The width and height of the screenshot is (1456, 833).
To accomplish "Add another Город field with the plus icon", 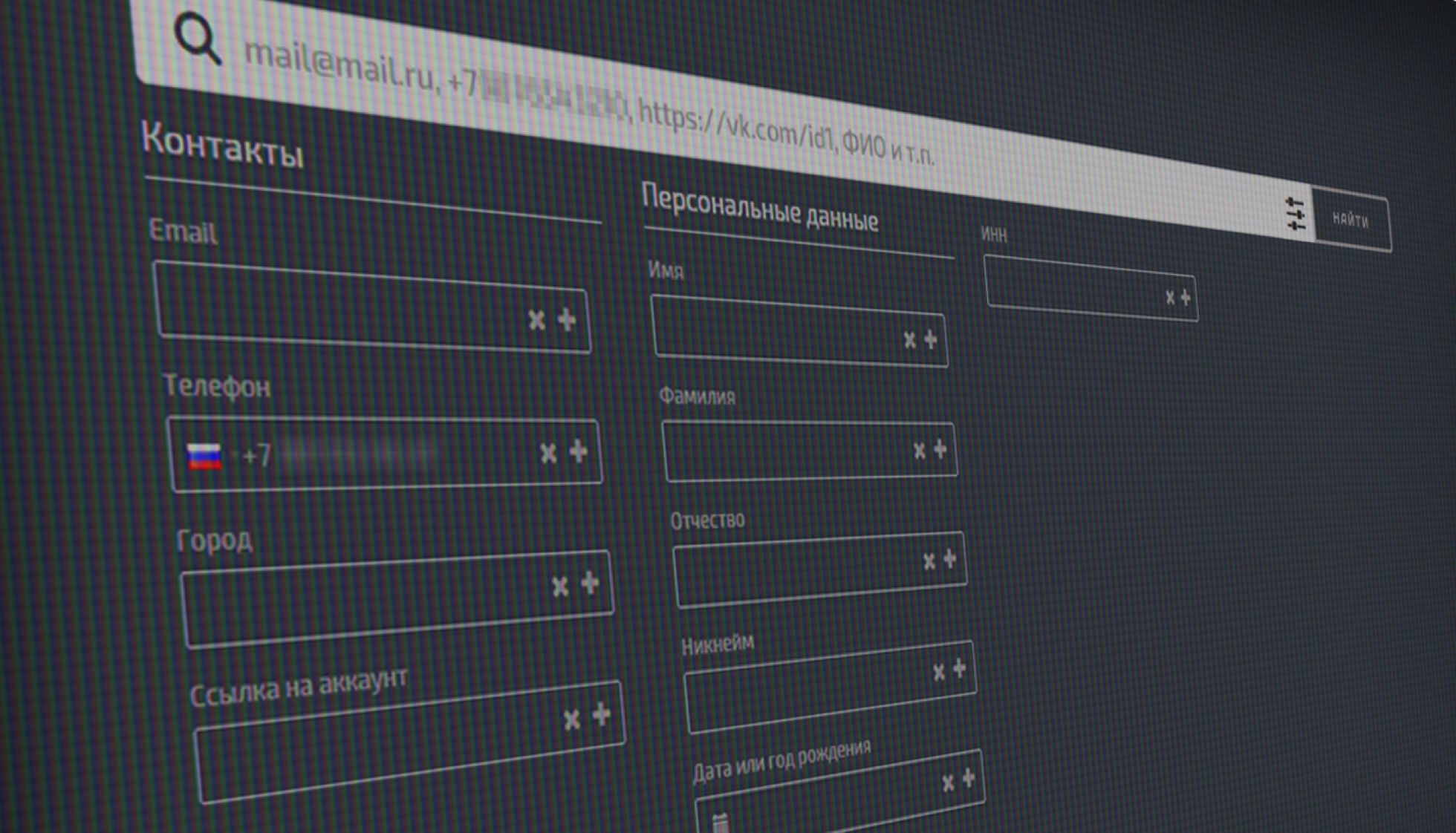I will 590,584.
